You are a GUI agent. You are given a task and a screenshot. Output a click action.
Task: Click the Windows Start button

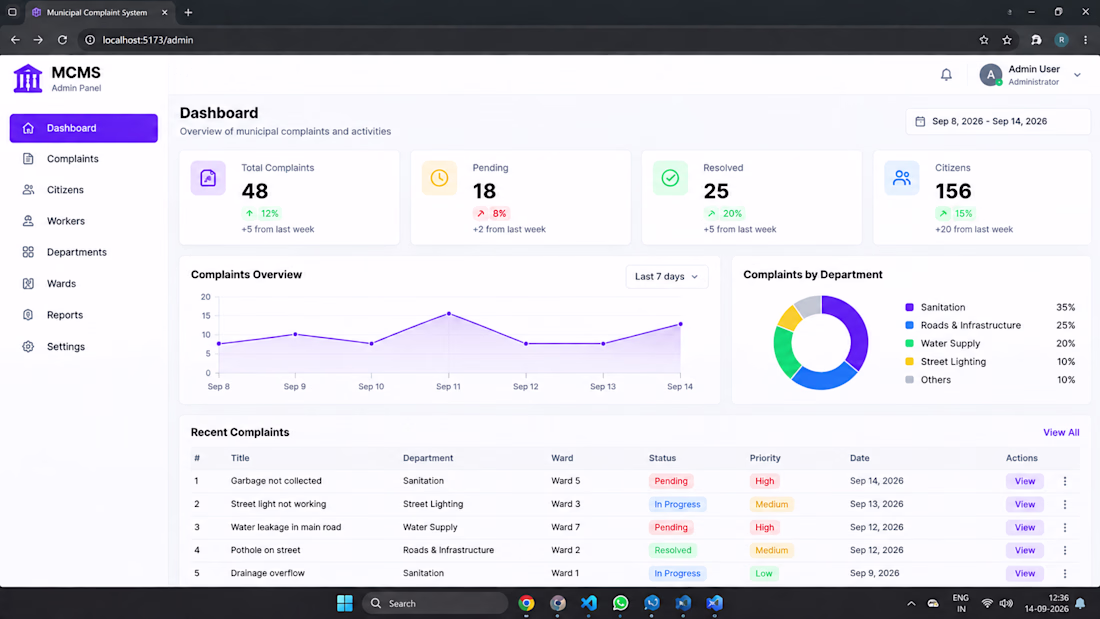tap(344, 603)
